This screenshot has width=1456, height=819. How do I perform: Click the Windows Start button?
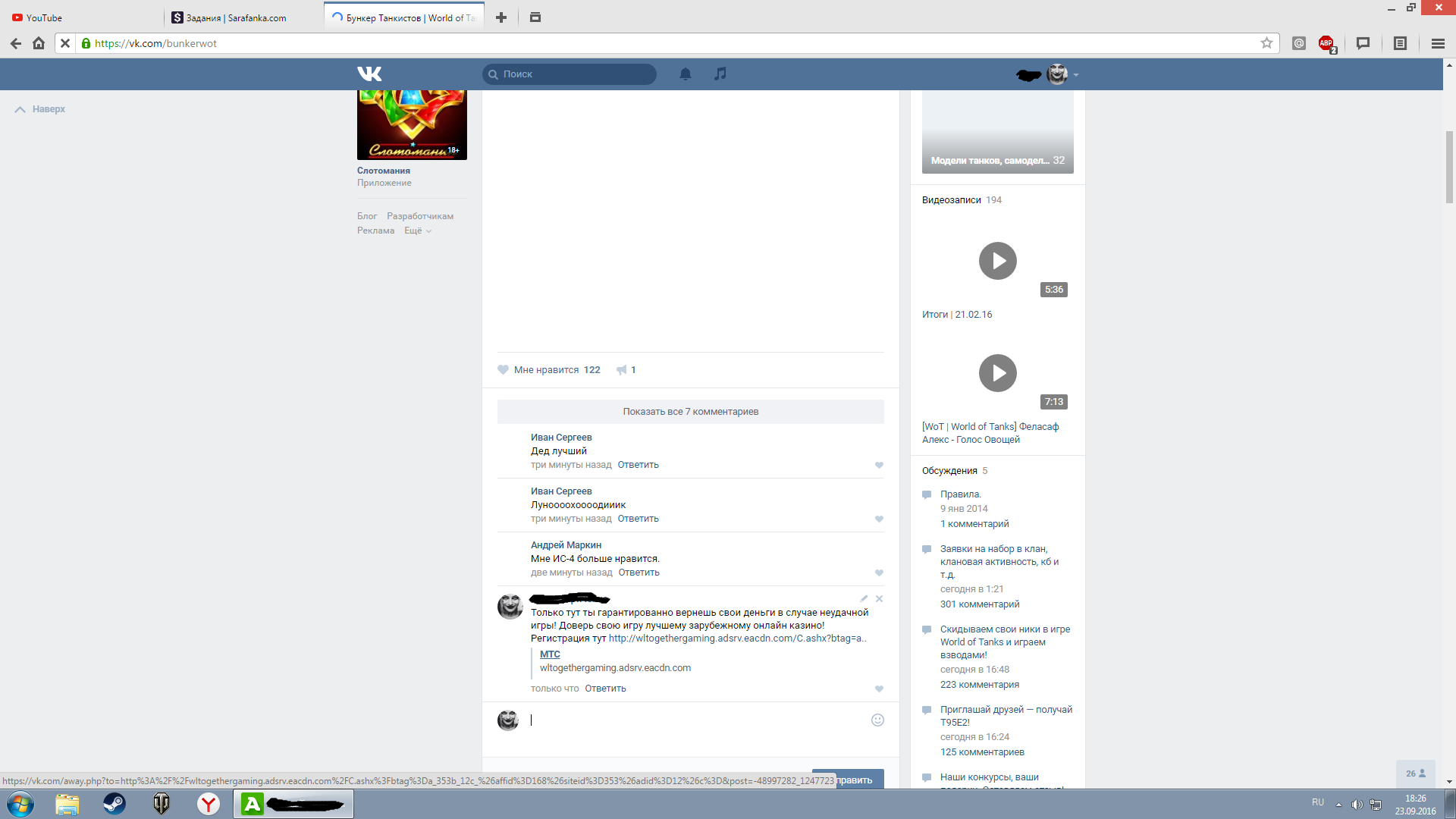tap(20, 803)
